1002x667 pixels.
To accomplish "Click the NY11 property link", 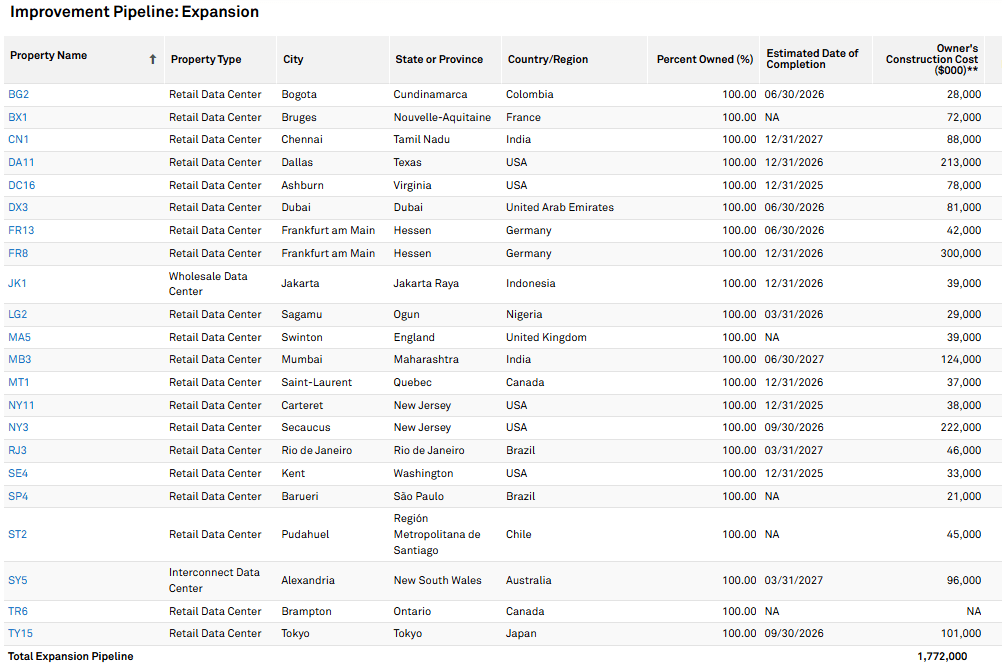I will [21, 405].
